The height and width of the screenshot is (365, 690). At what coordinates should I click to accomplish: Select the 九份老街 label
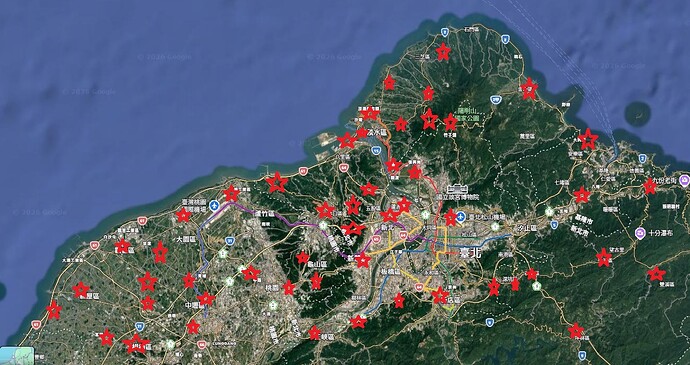click(665, 180)
